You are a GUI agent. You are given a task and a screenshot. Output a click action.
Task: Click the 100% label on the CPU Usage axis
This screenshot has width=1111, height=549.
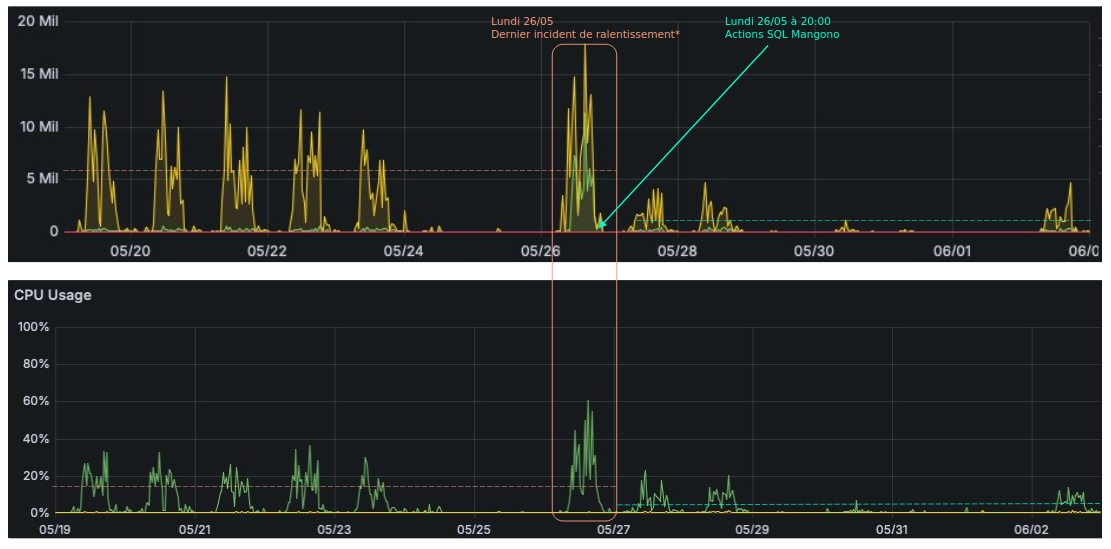(x=34, y=327)
